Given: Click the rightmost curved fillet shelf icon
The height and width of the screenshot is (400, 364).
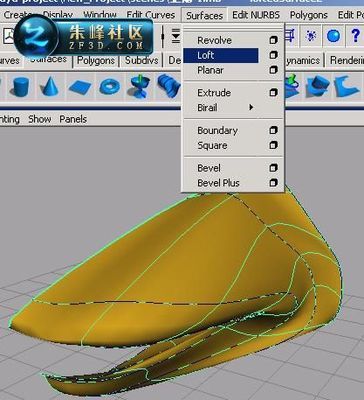Looking at the screenshot, I should 347,86.
